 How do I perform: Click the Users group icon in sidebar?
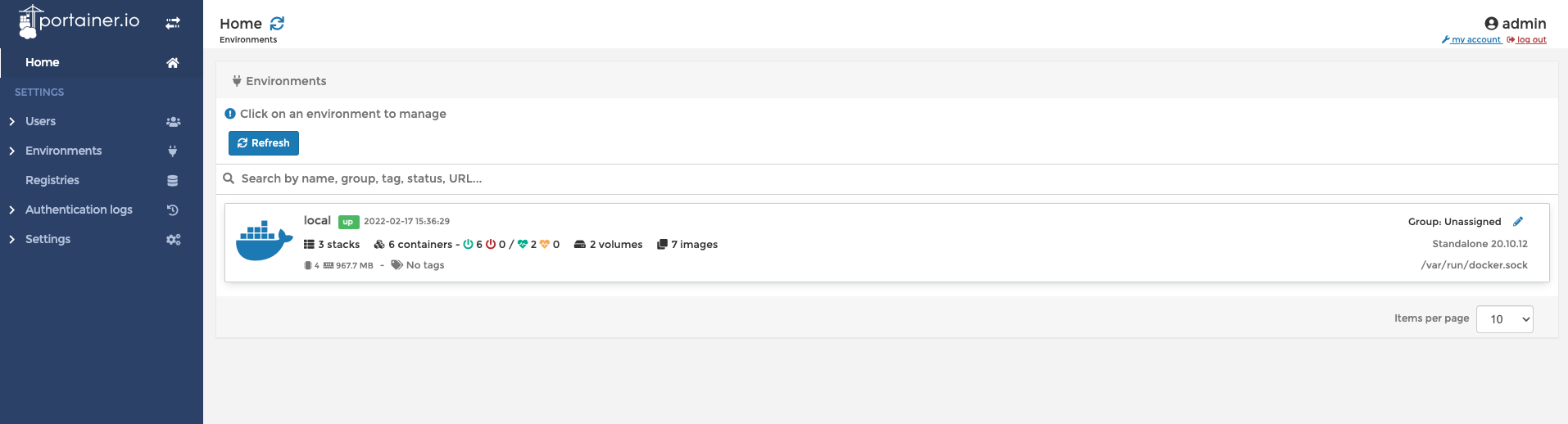[173, 122]
